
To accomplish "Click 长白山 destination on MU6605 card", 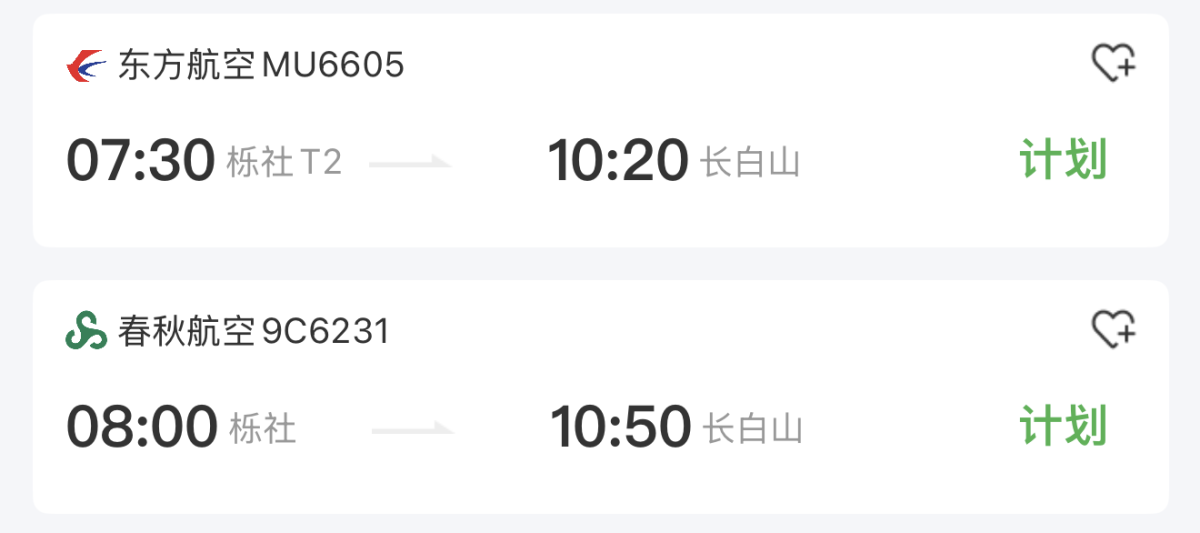I will click(750, 162).
